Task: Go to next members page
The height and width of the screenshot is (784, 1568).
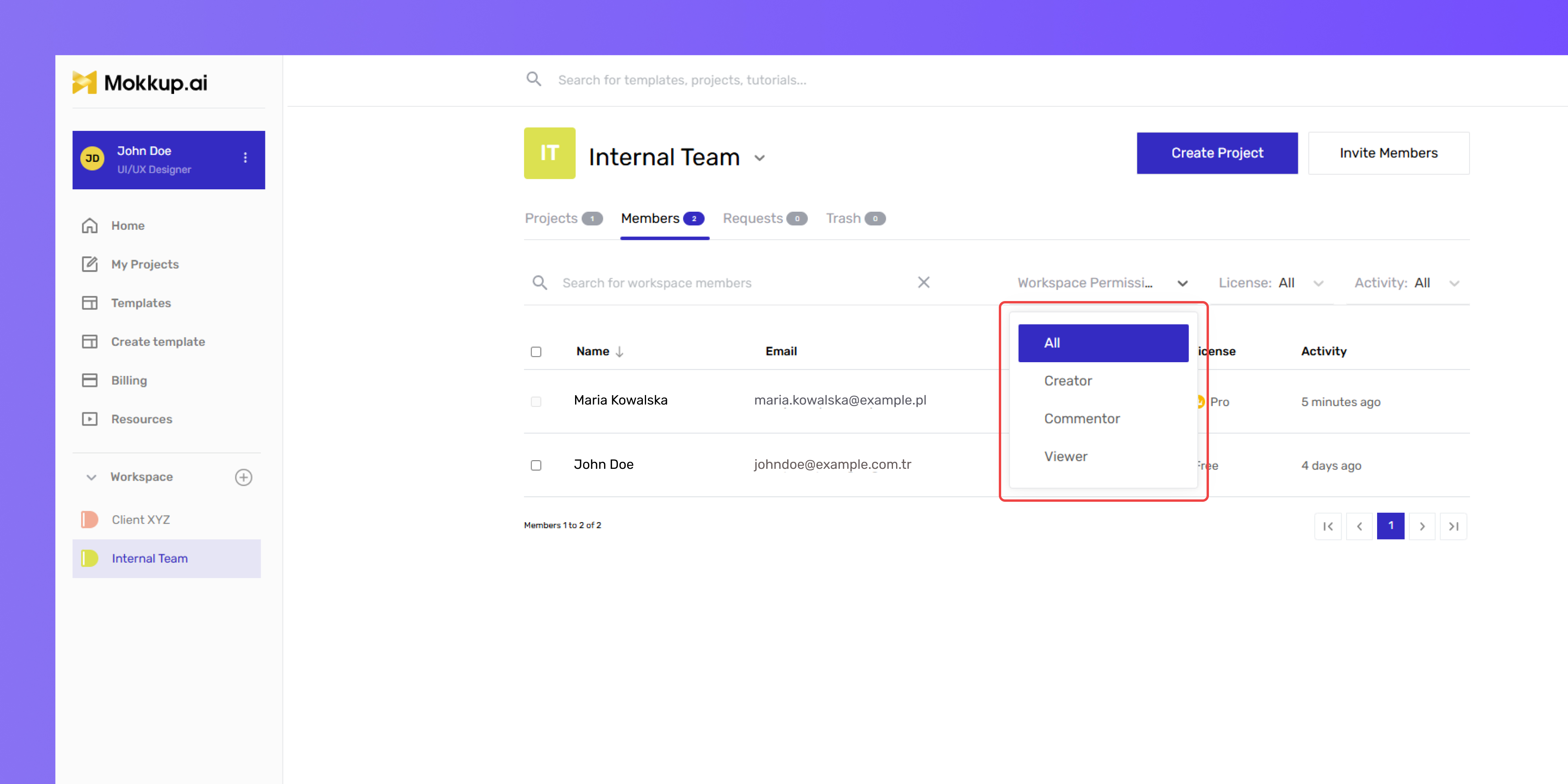Action: pyautogui.click(x=1422, y=526)
